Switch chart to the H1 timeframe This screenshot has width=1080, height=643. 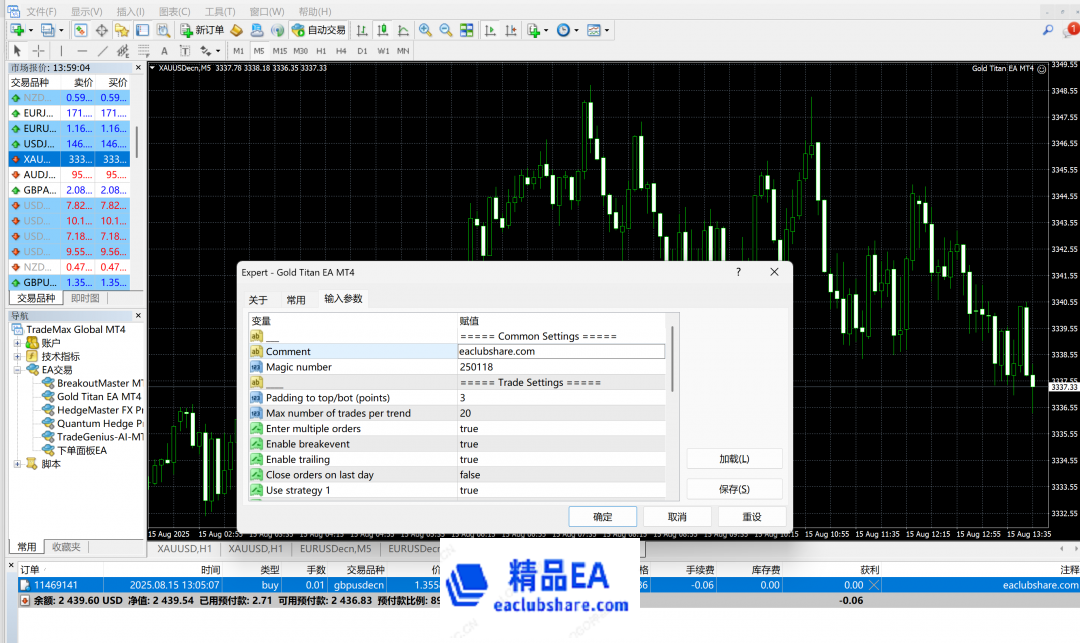[x=321, y=50]
